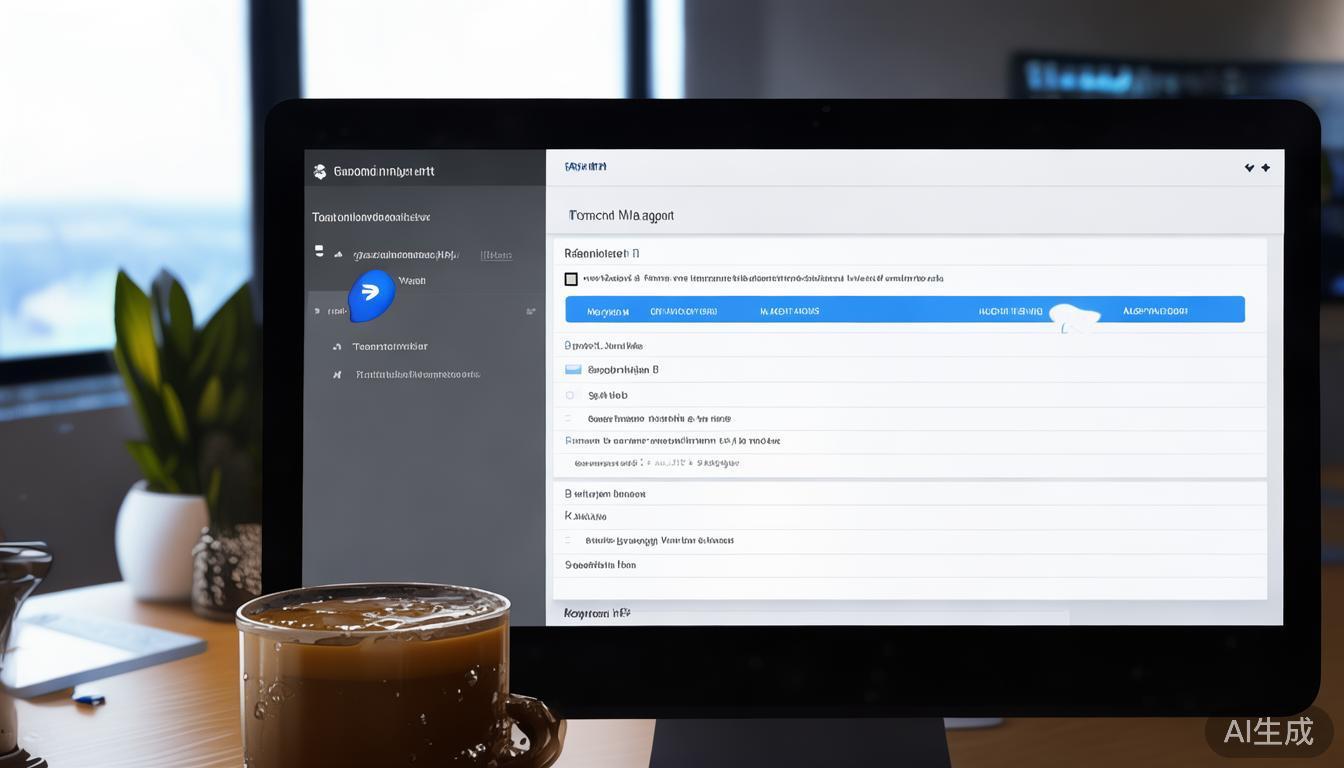The image size is (1344, 768).
Task: Click the blue card icon in the list row
Action: pyautogui.click(x=573, y=369)
